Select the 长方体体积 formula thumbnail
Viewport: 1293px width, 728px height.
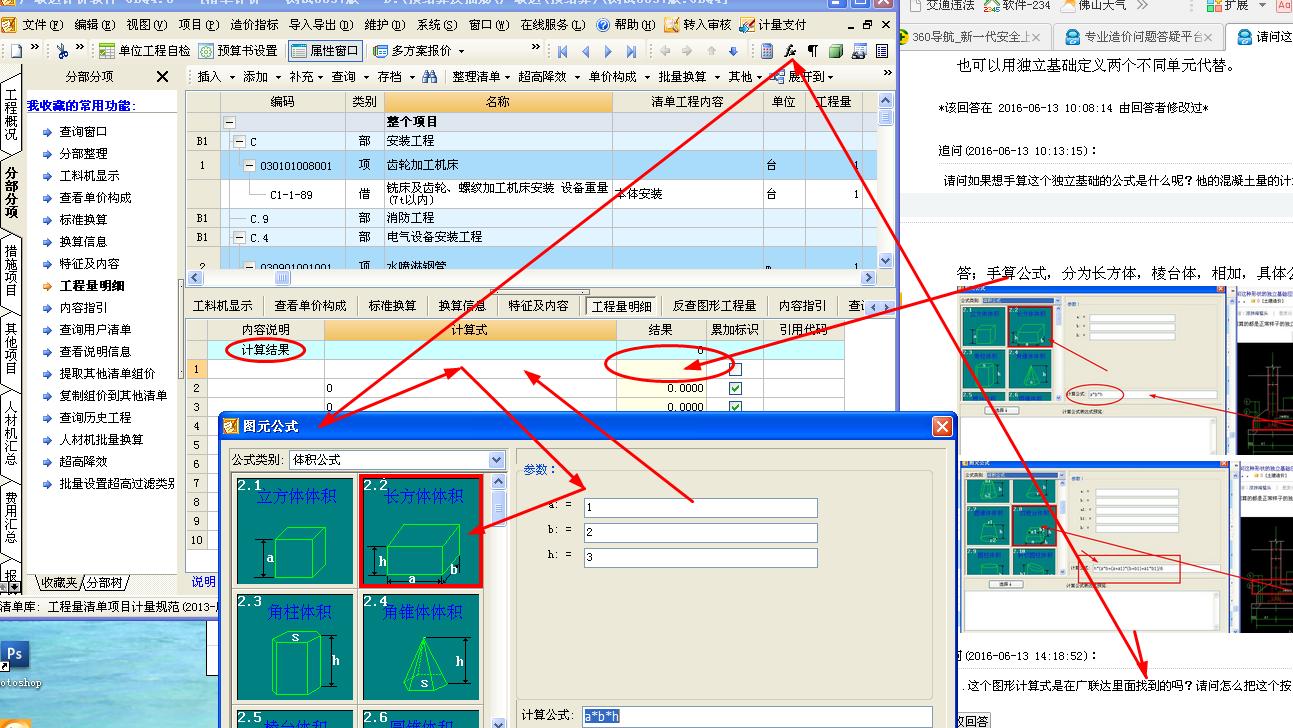[421, 530]
